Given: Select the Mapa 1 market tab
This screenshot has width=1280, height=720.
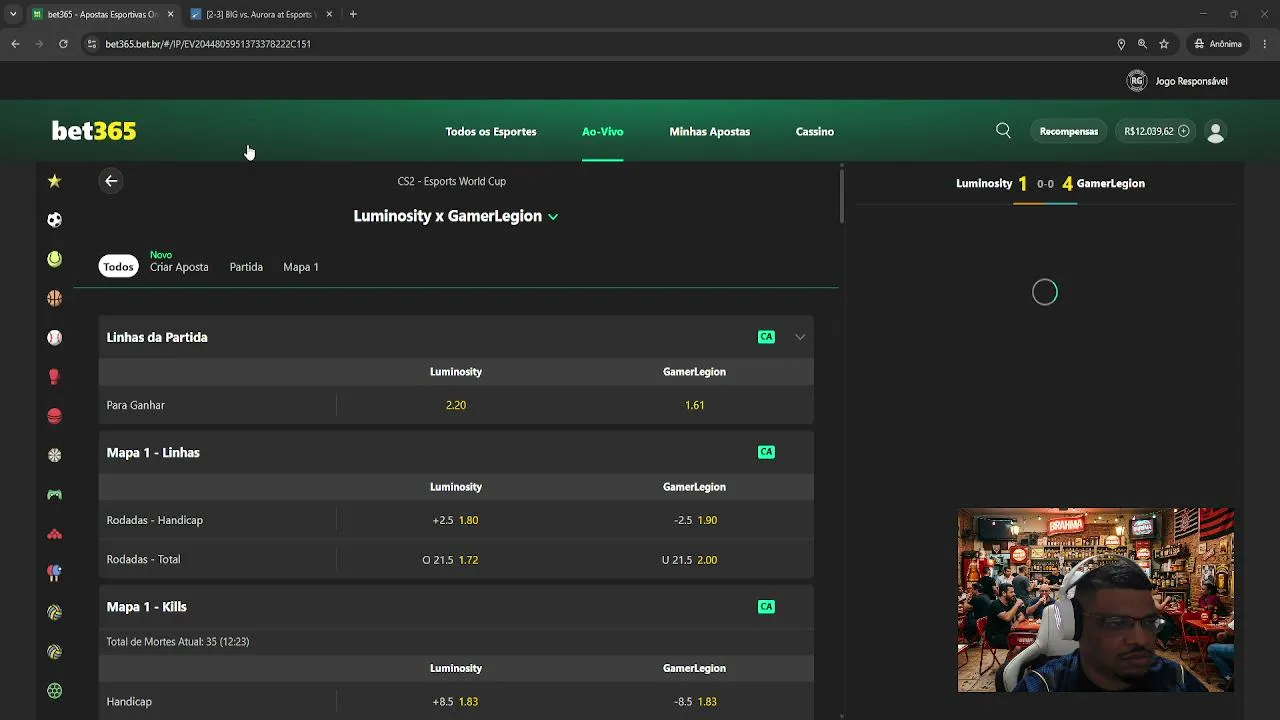Looking at the screenshot, I should pyautogui.click(x=301, y=267).
